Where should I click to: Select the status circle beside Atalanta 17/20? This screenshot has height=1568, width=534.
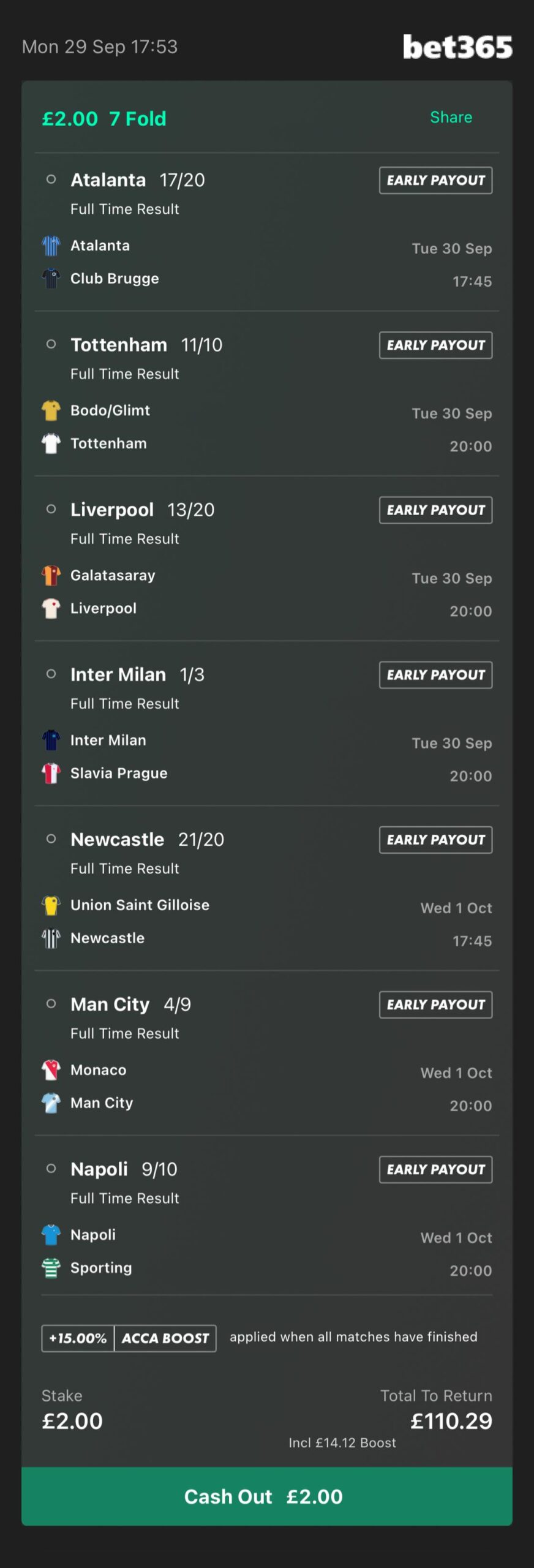click(51, 179)
